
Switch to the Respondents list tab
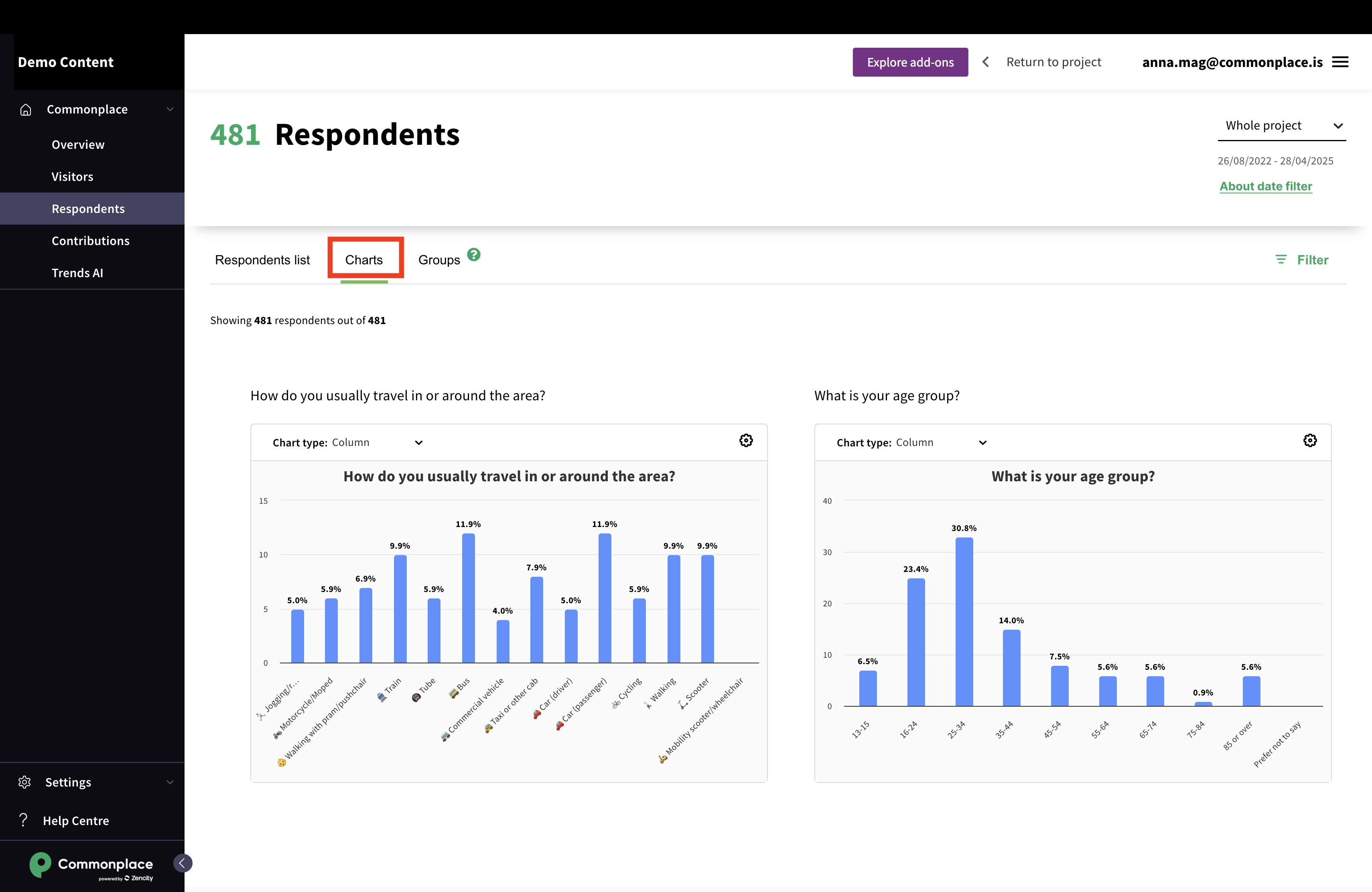click(x=262, y=260)
